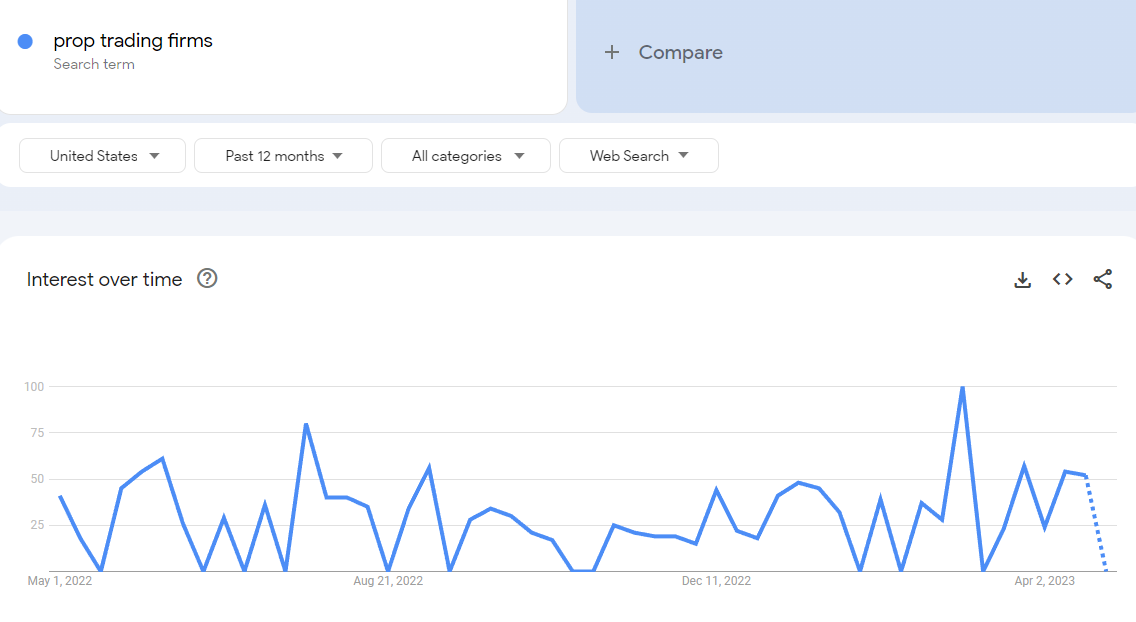Open the United States region dropdown
The image size is (1136, 622).
pyautogui.click(x=102, y=156)
